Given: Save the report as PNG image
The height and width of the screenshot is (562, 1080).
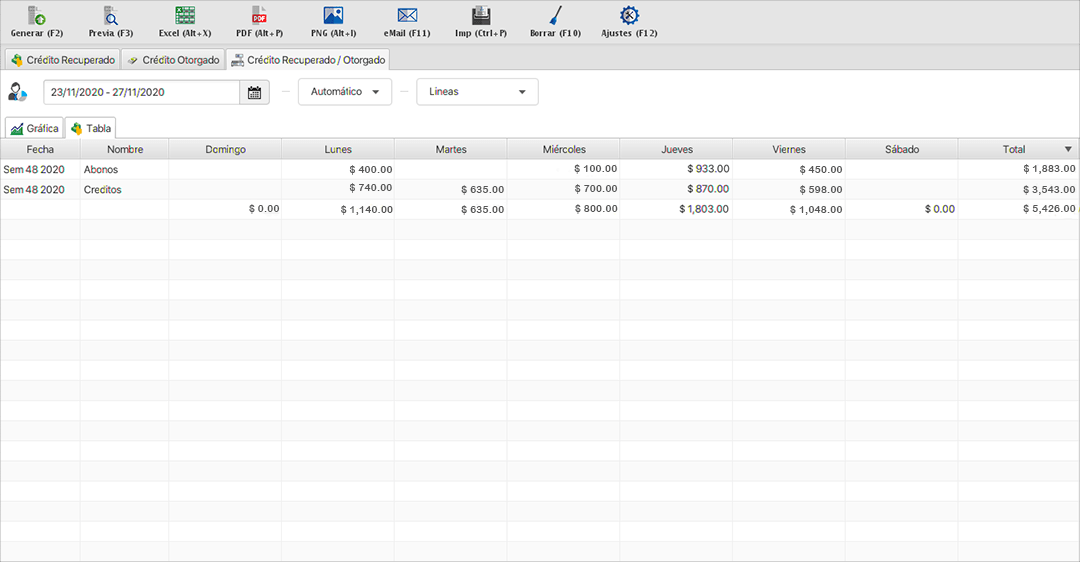Looking at the screenshot, I should point(333,16).
